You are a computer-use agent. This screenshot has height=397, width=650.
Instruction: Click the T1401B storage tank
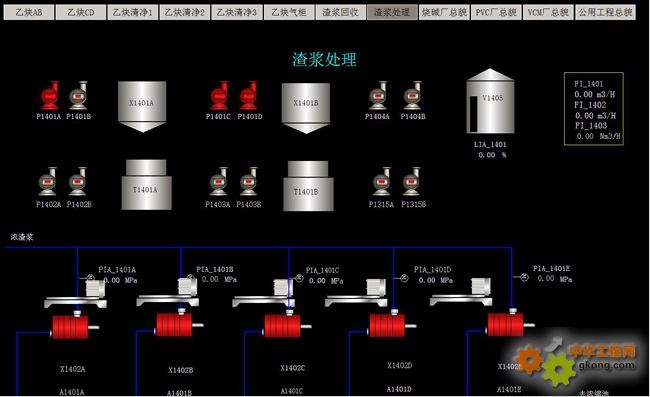pos(308,186)
